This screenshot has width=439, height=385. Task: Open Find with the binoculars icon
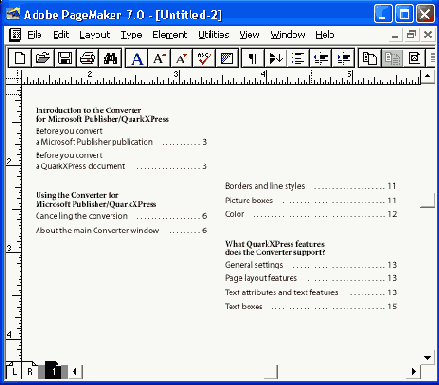tap(110, 58)
